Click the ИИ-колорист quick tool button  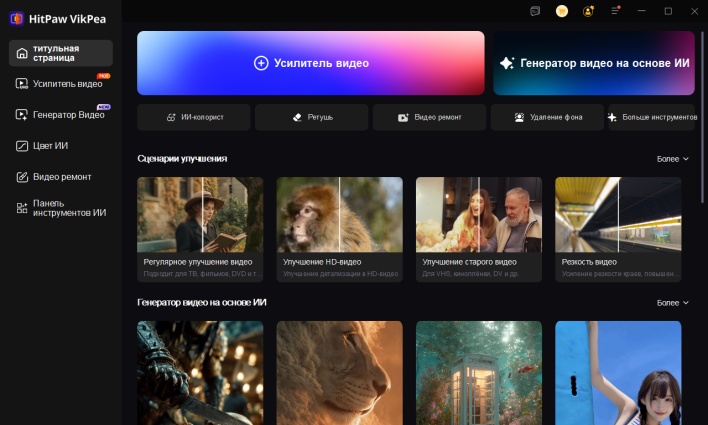point(195,117)
